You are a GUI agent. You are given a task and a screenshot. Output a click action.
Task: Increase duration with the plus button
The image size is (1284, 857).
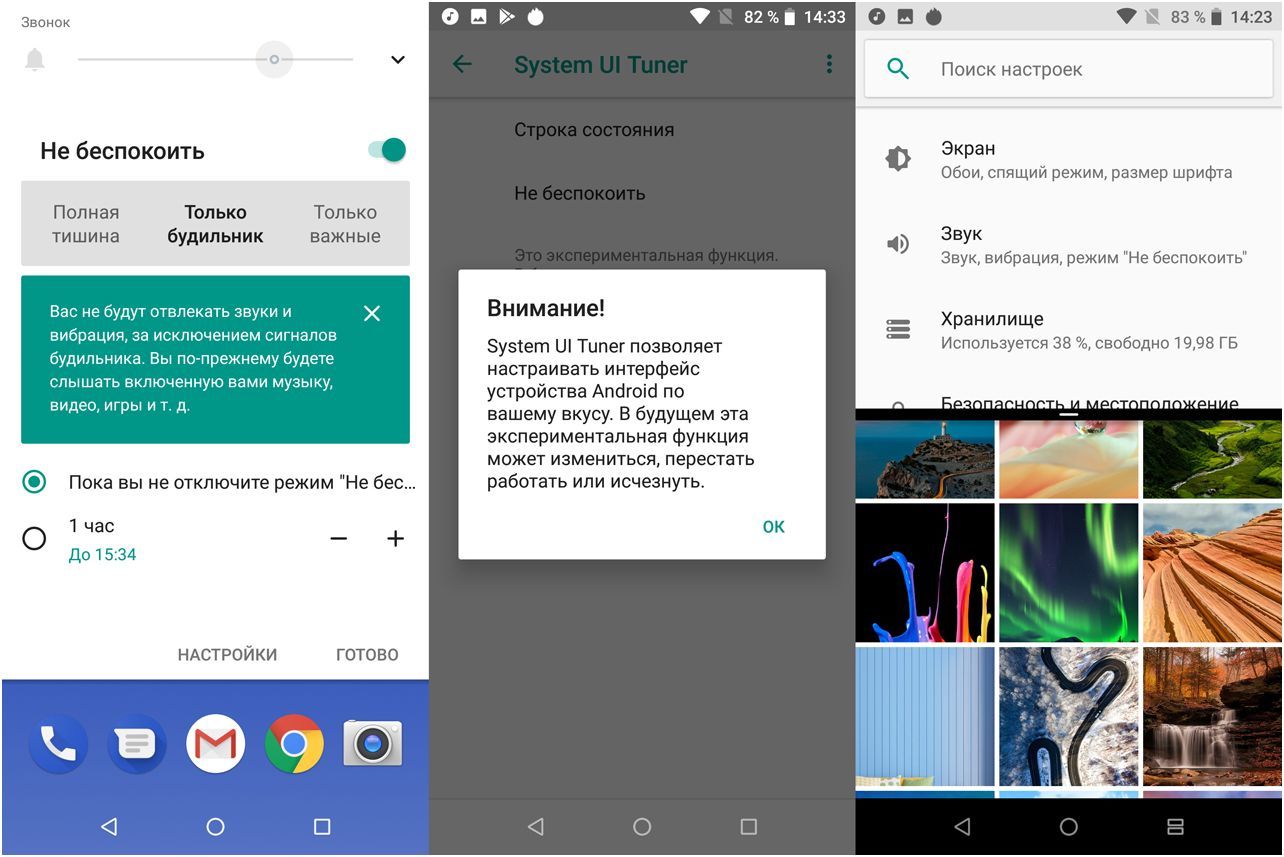pyautogui.click(x=395, y=539)
